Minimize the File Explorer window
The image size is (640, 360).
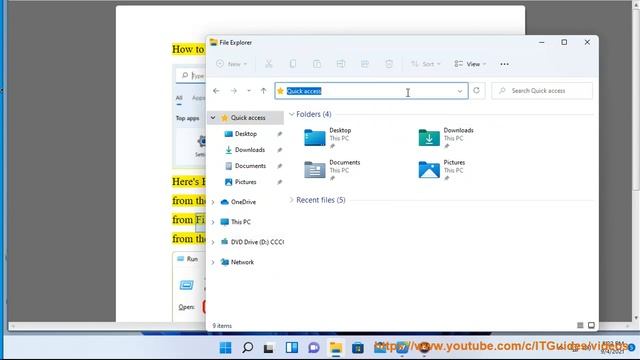pos(542,42)
